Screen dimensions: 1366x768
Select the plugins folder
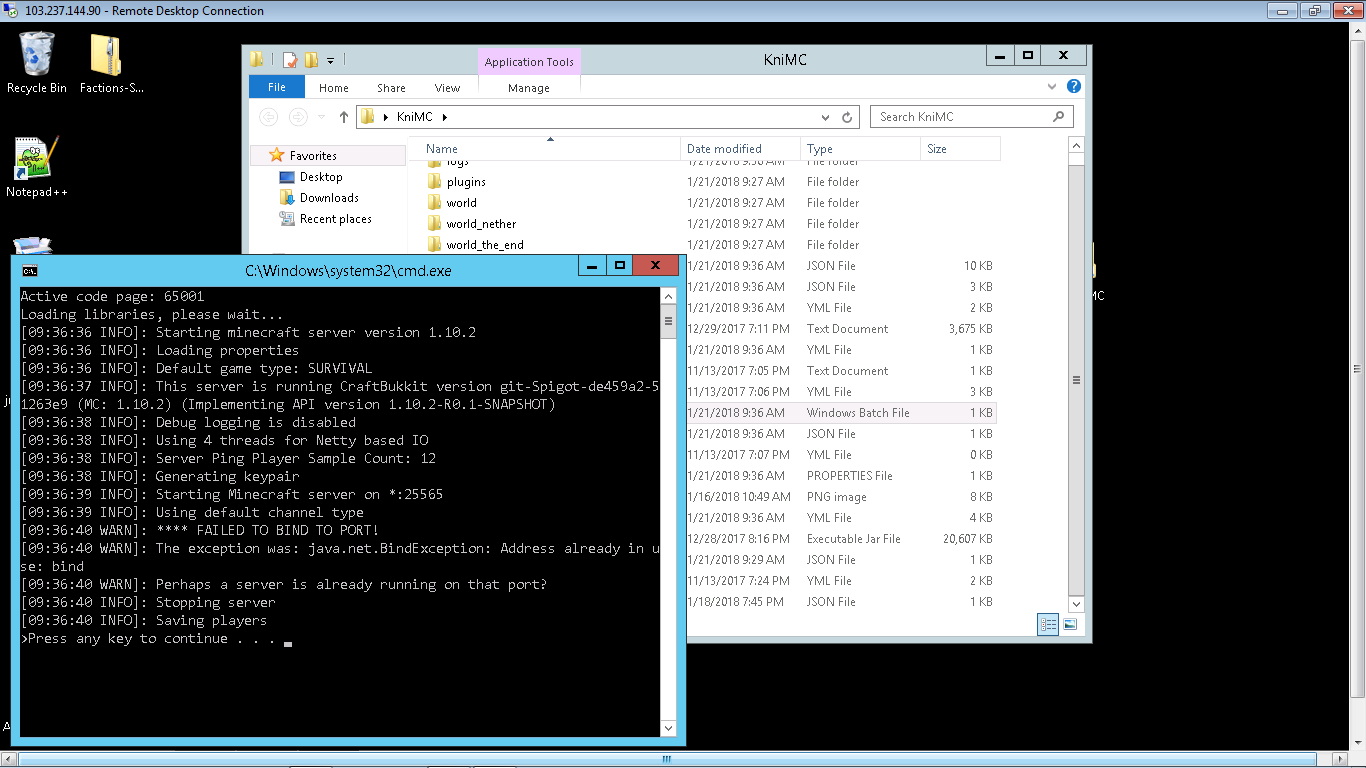(466, 182)
